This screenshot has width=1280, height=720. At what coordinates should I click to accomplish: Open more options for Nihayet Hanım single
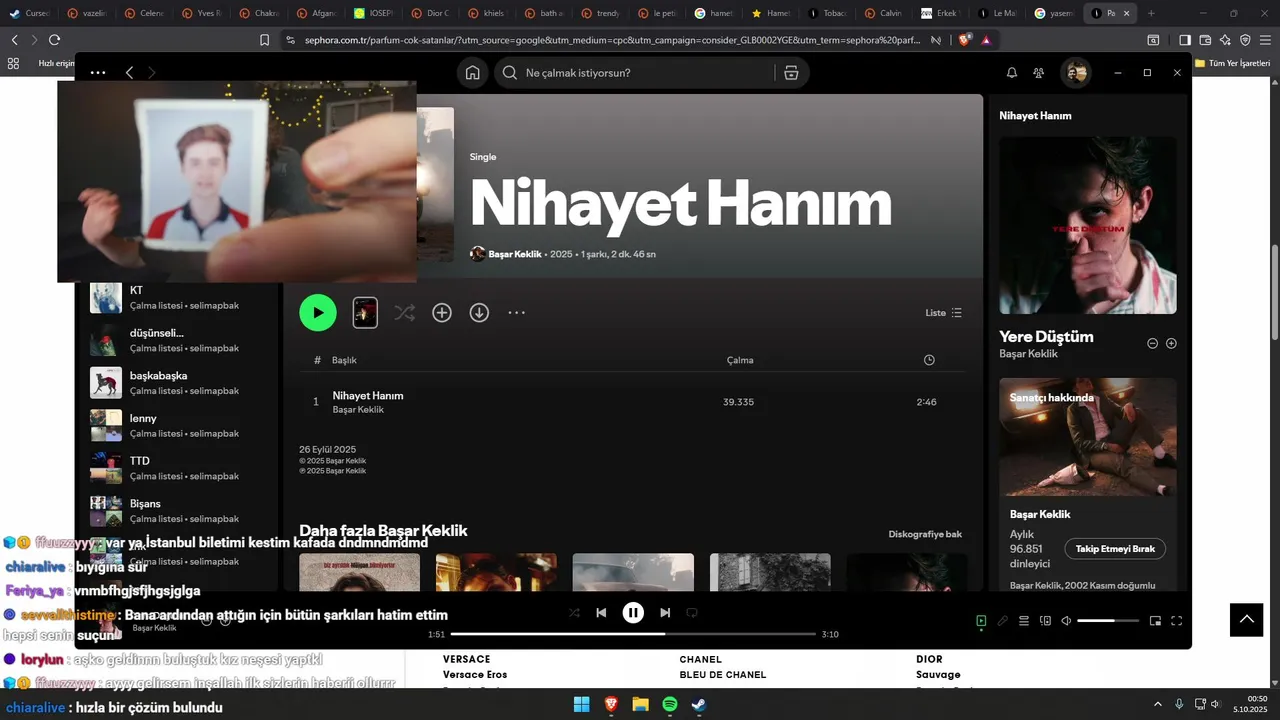tap(516, 313)
